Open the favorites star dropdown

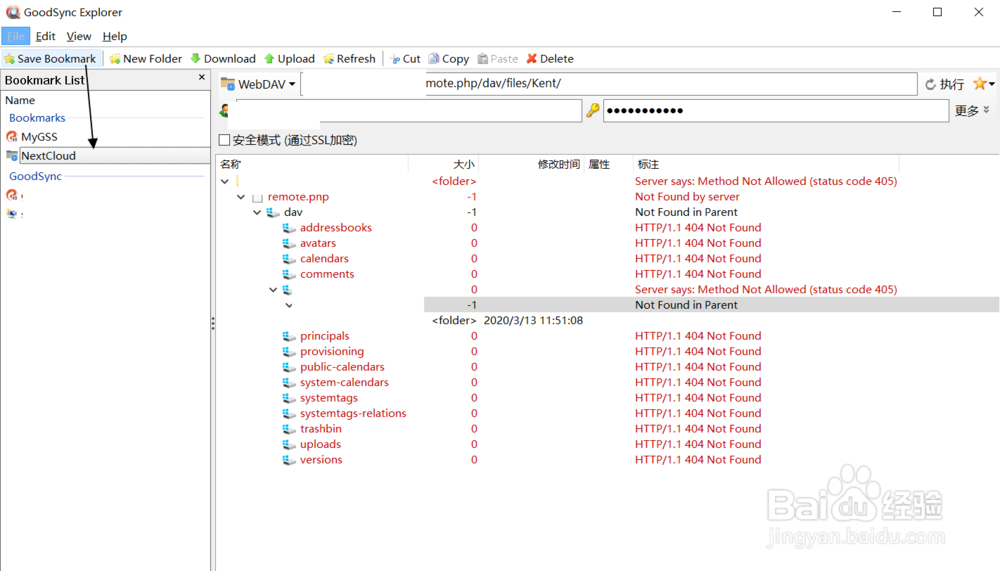click(984, 84)
